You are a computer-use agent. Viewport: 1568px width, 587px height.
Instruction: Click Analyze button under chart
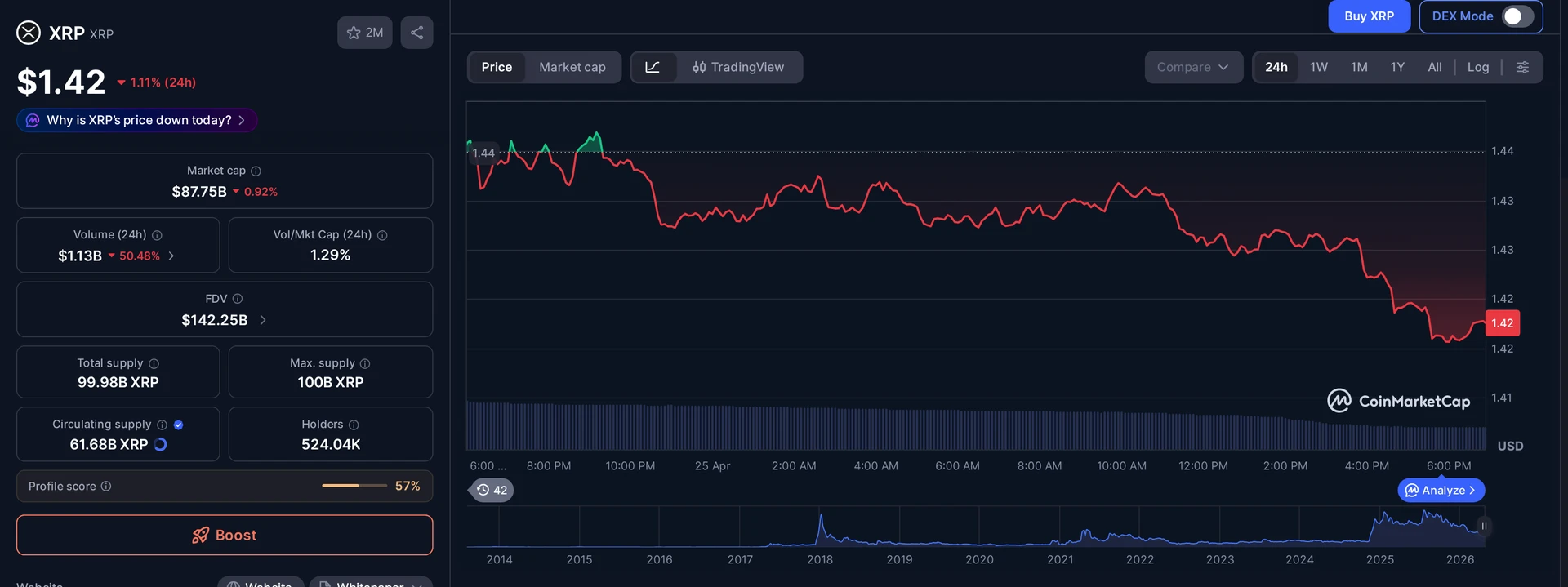[1441, 490]
